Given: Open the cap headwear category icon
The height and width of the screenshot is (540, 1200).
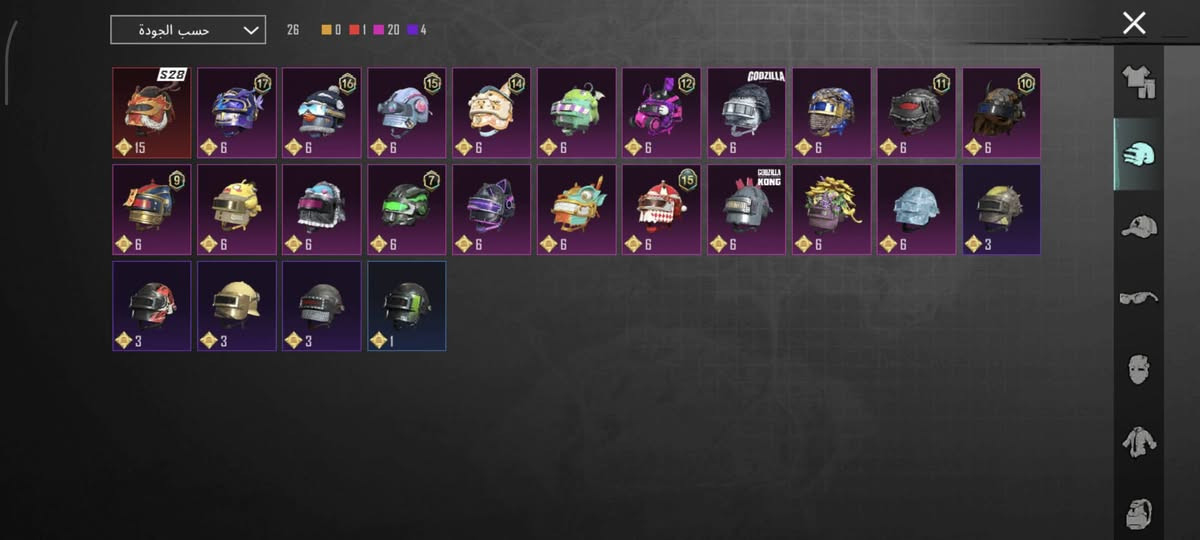Looking at the screenshot, I should tap(1138, 226).
